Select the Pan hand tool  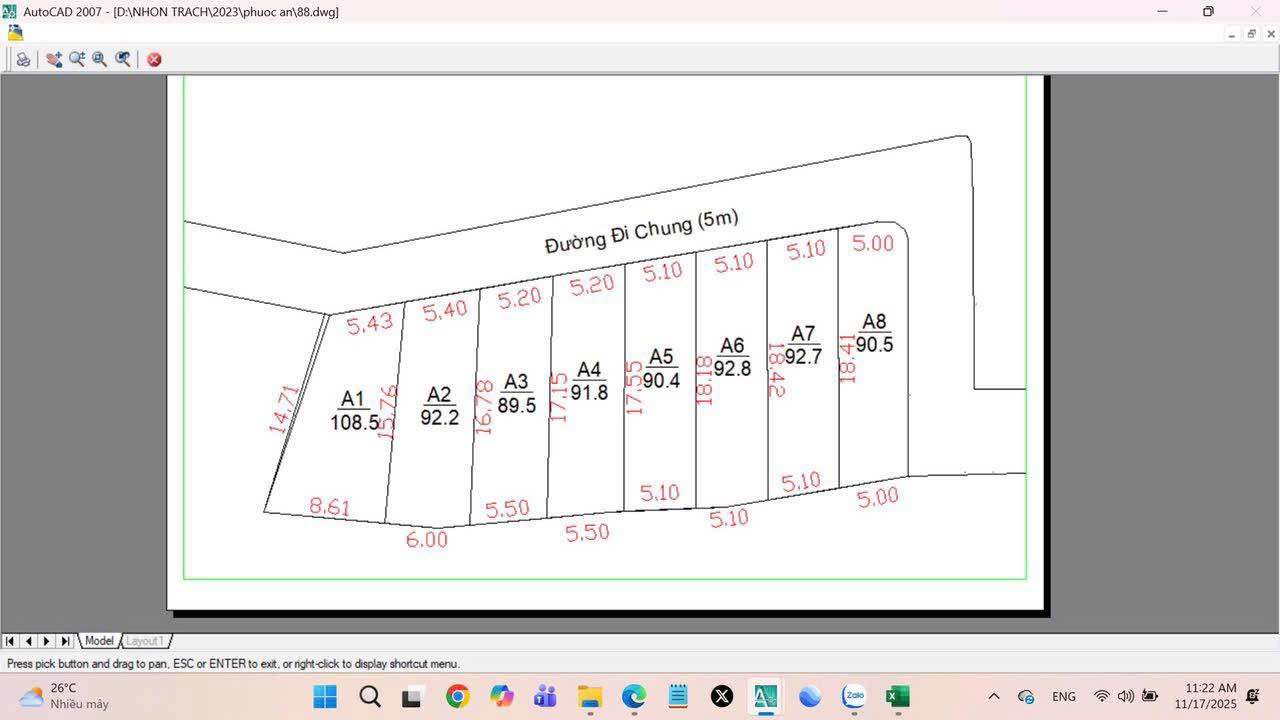click(54, 60)
